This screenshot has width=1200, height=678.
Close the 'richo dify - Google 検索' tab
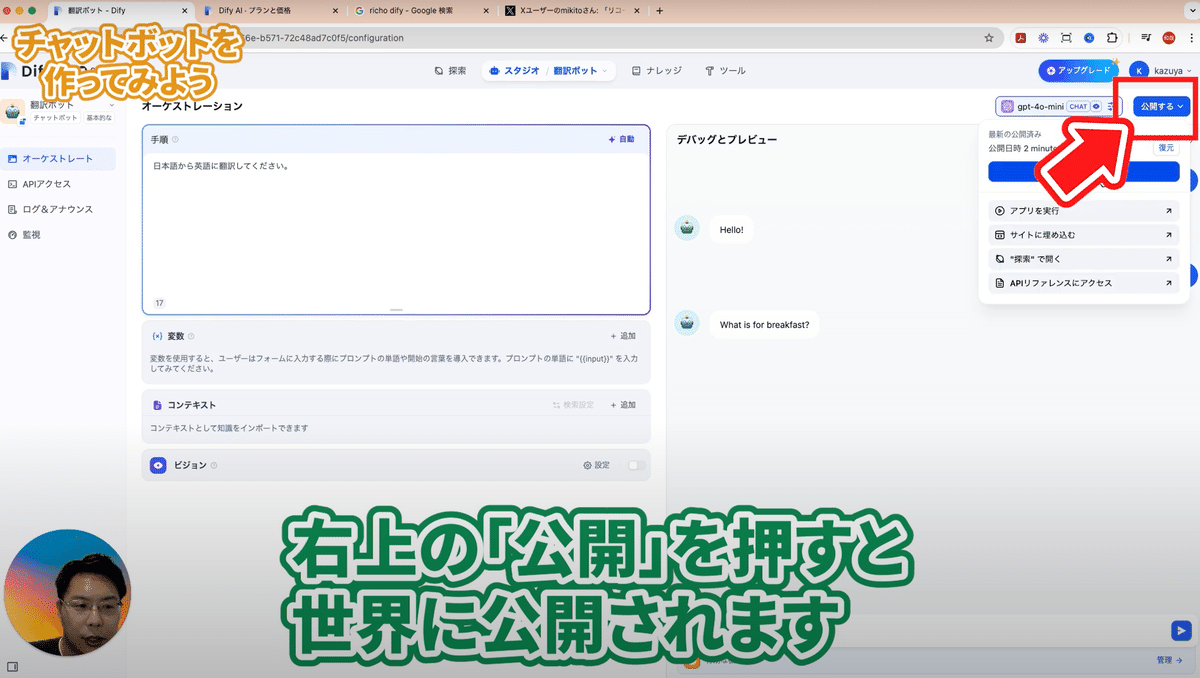point(486,11)
